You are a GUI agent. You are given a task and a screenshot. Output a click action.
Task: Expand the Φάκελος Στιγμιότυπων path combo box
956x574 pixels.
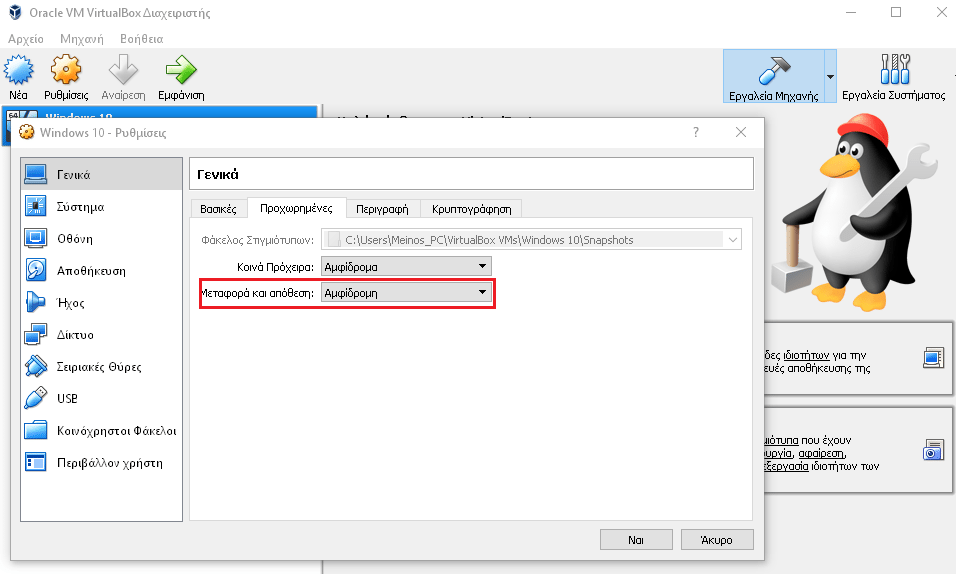click(733, 240)
